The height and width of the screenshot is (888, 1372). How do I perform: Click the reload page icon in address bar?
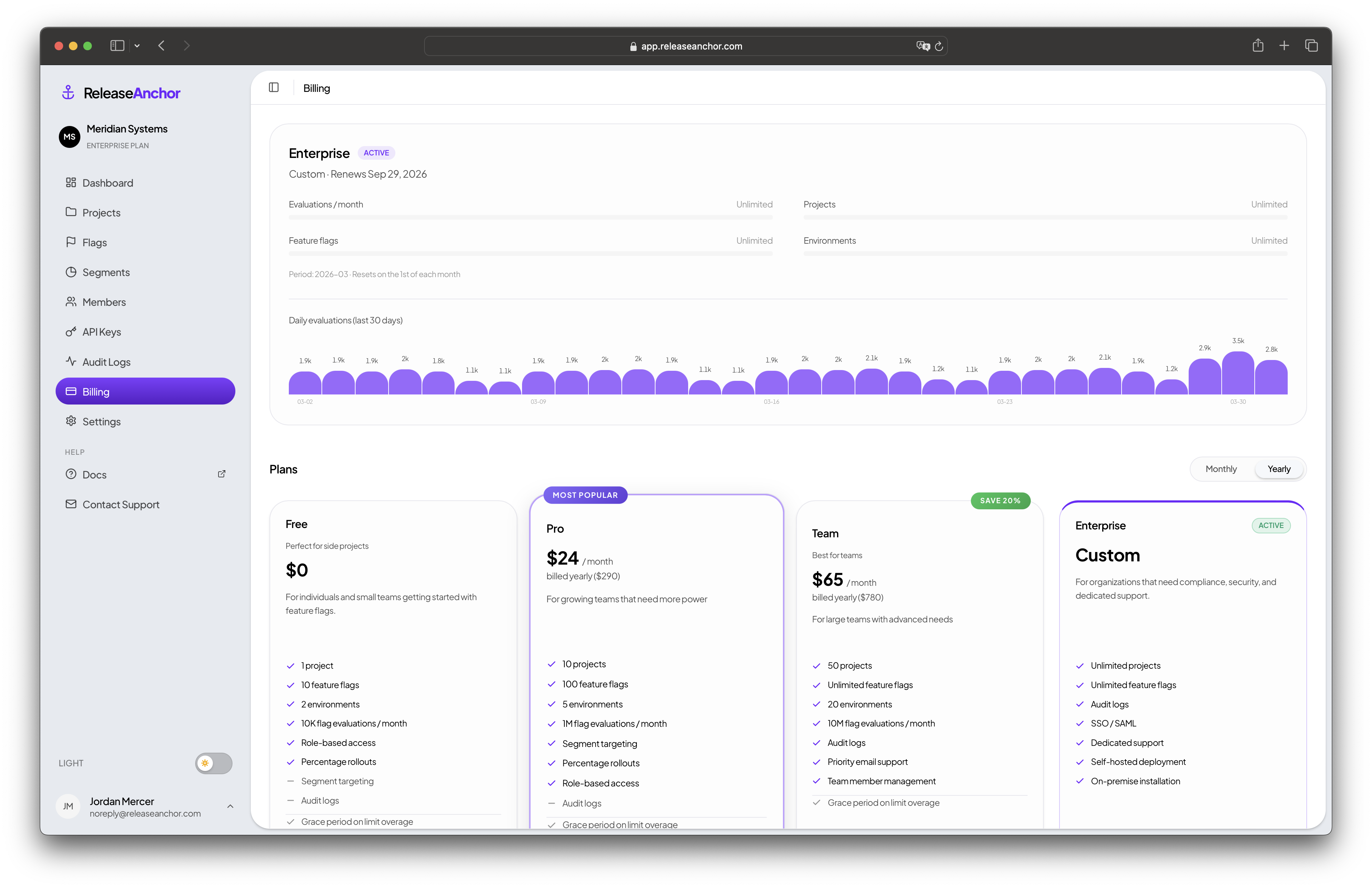[x=938, y=46]
